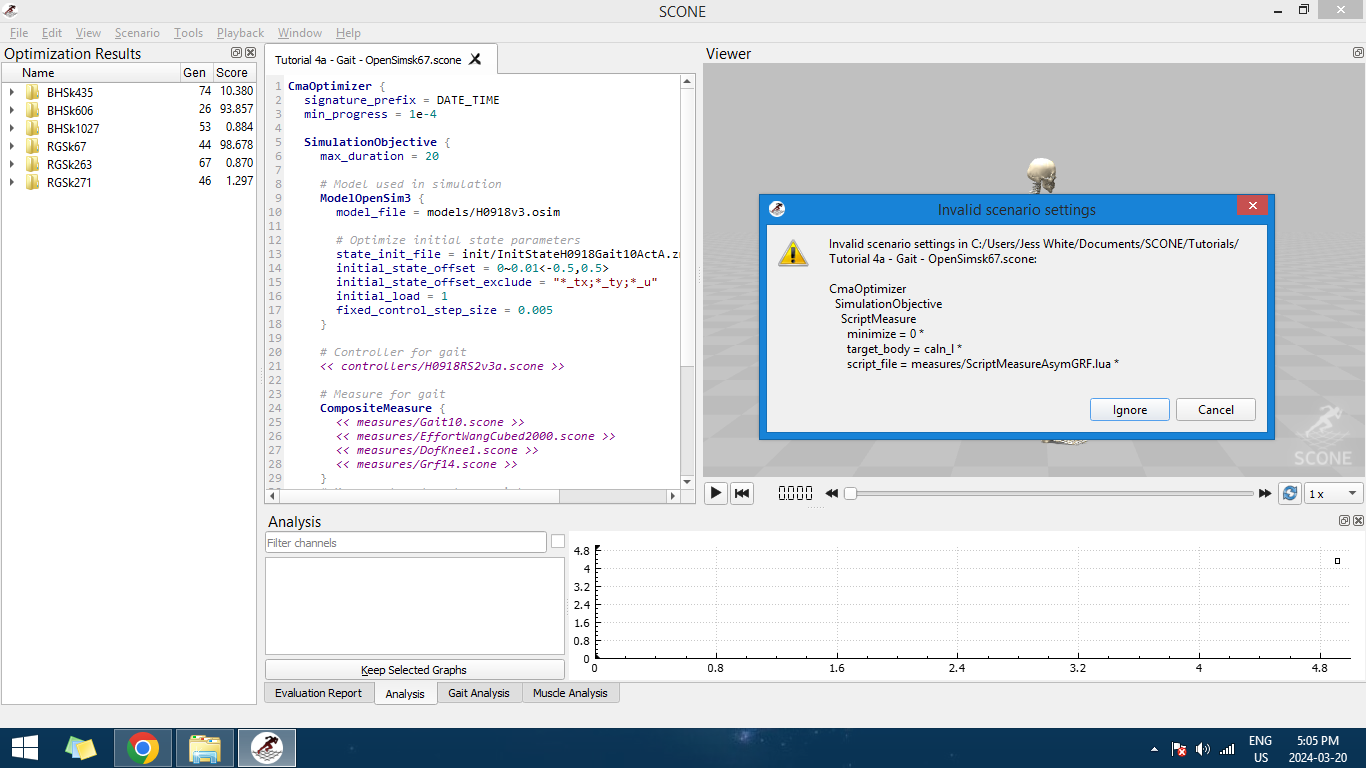Click Cancel in the dialog

click(x=1216, y=409)
